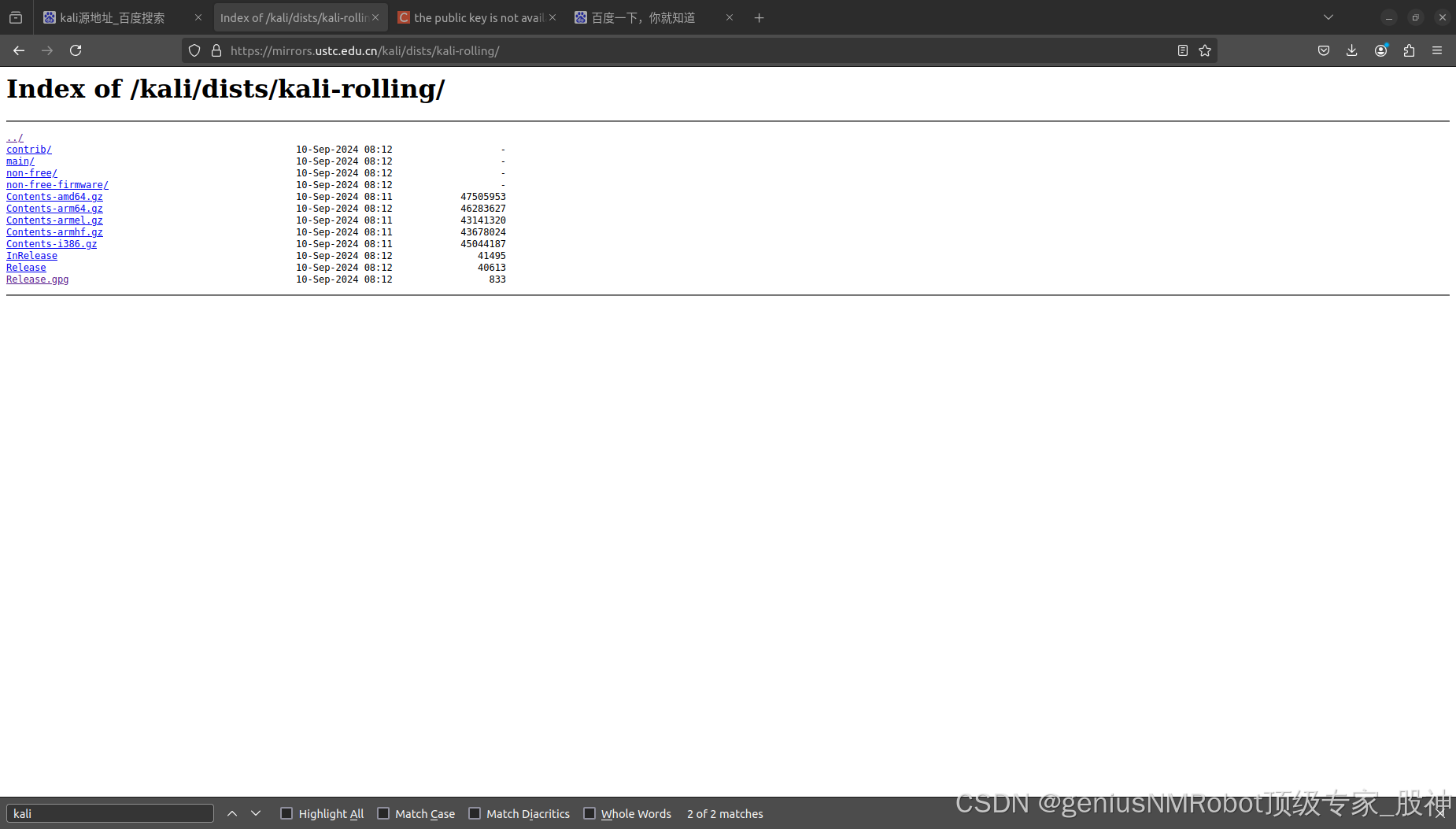Open the tracking protection shield

pyautogui.click(x=194, y=50)
